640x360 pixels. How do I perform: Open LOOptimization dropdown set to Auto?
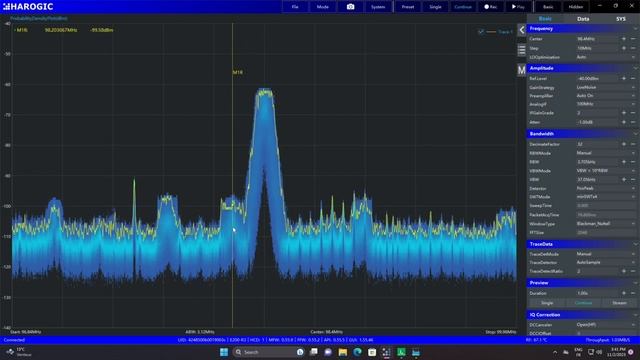click(606, 57)
